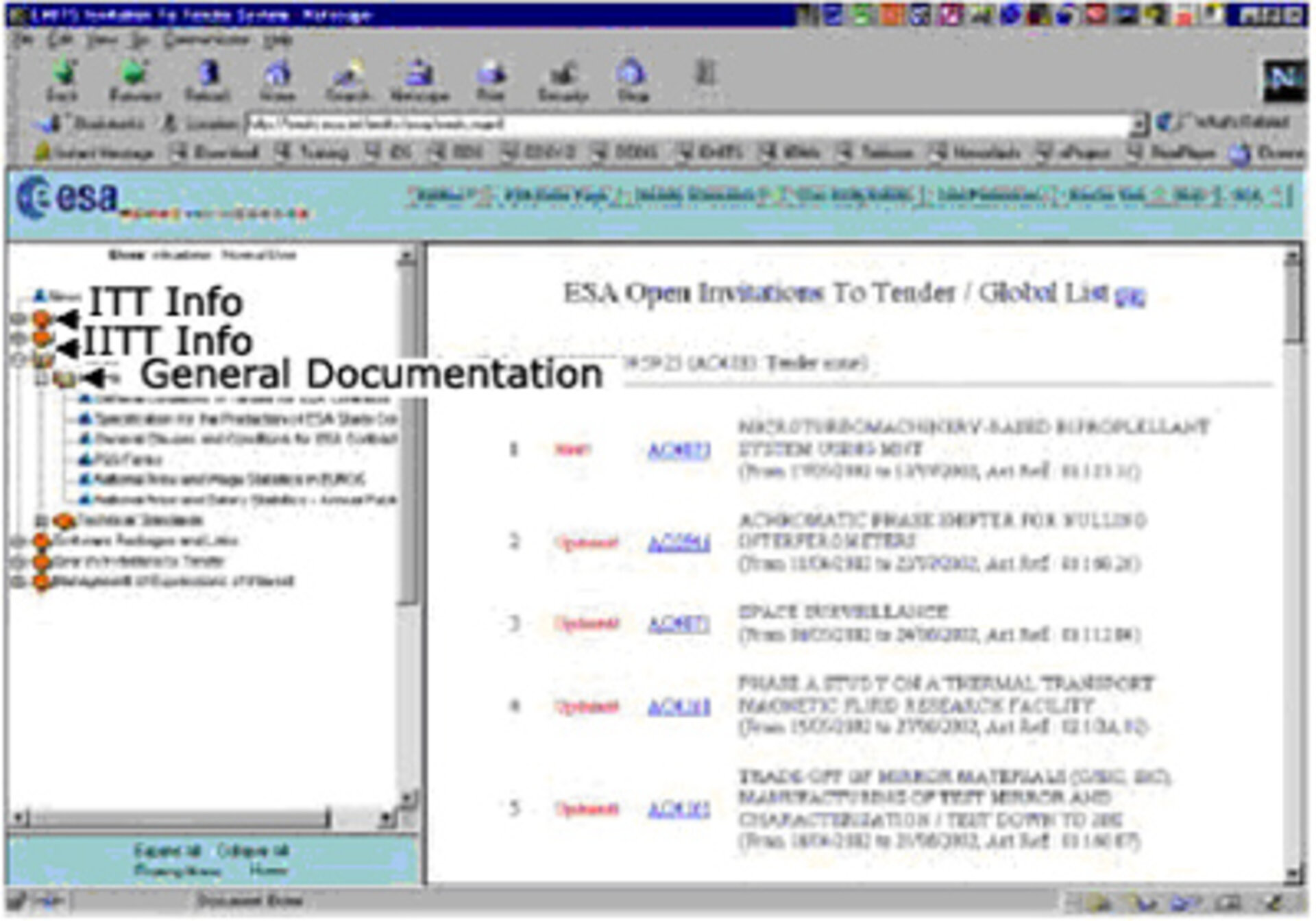Viewport: 1316px width, 921px height.
Task: Click the Forward navigation icon
Action: tap(134, 75)
